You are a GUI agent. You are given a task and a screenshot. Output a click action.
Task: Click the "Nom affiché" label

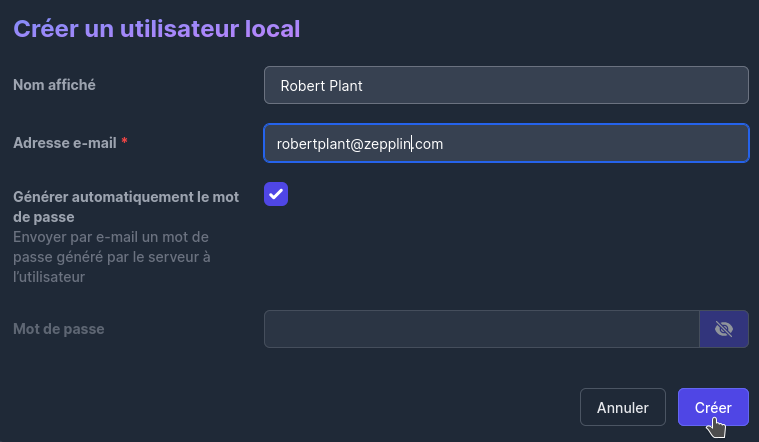pyautogui.click(x=54, y=85)
